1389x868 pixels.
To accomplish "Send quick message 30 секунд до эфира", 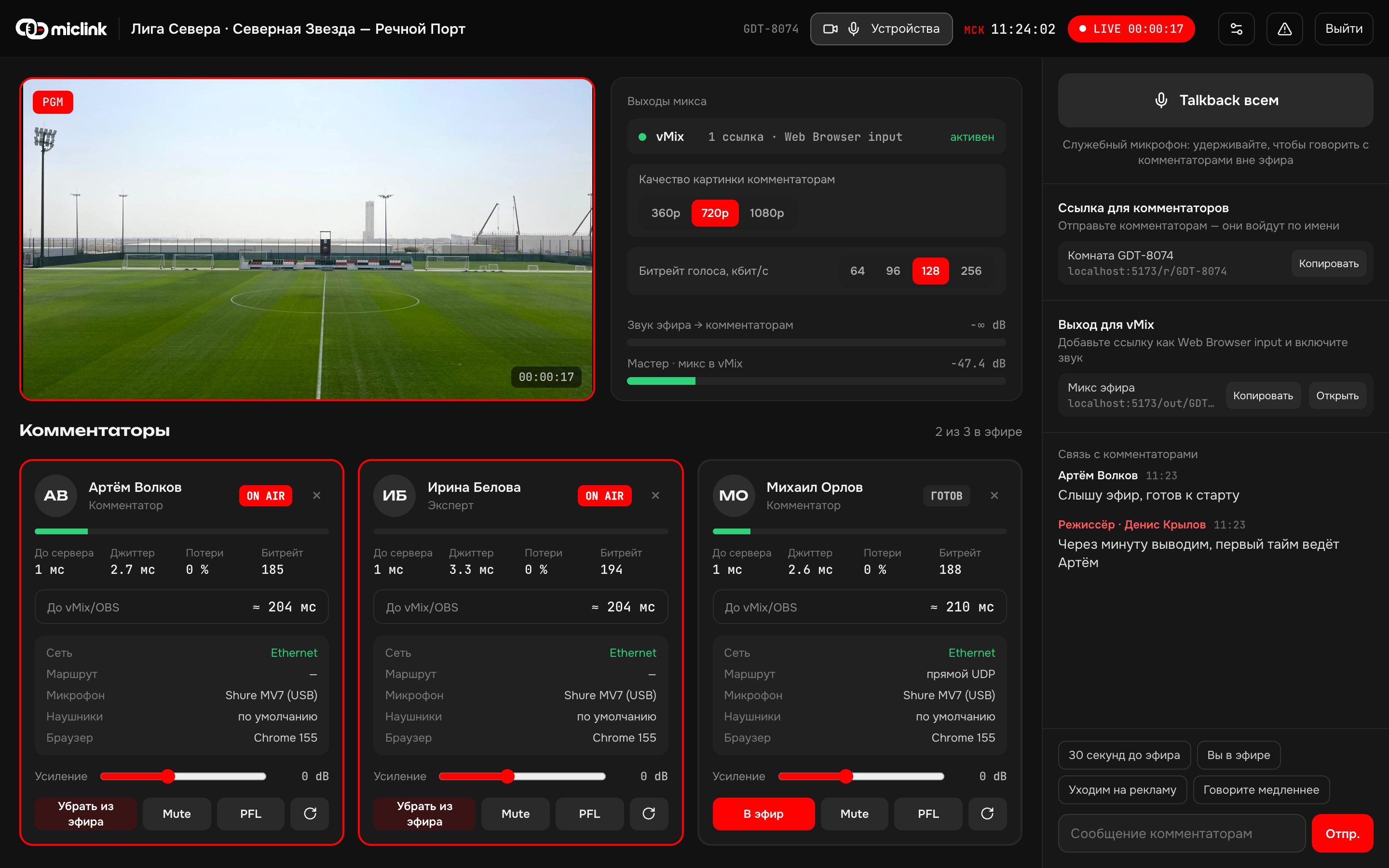I will pyautogui.click(x=1124, y=755).
